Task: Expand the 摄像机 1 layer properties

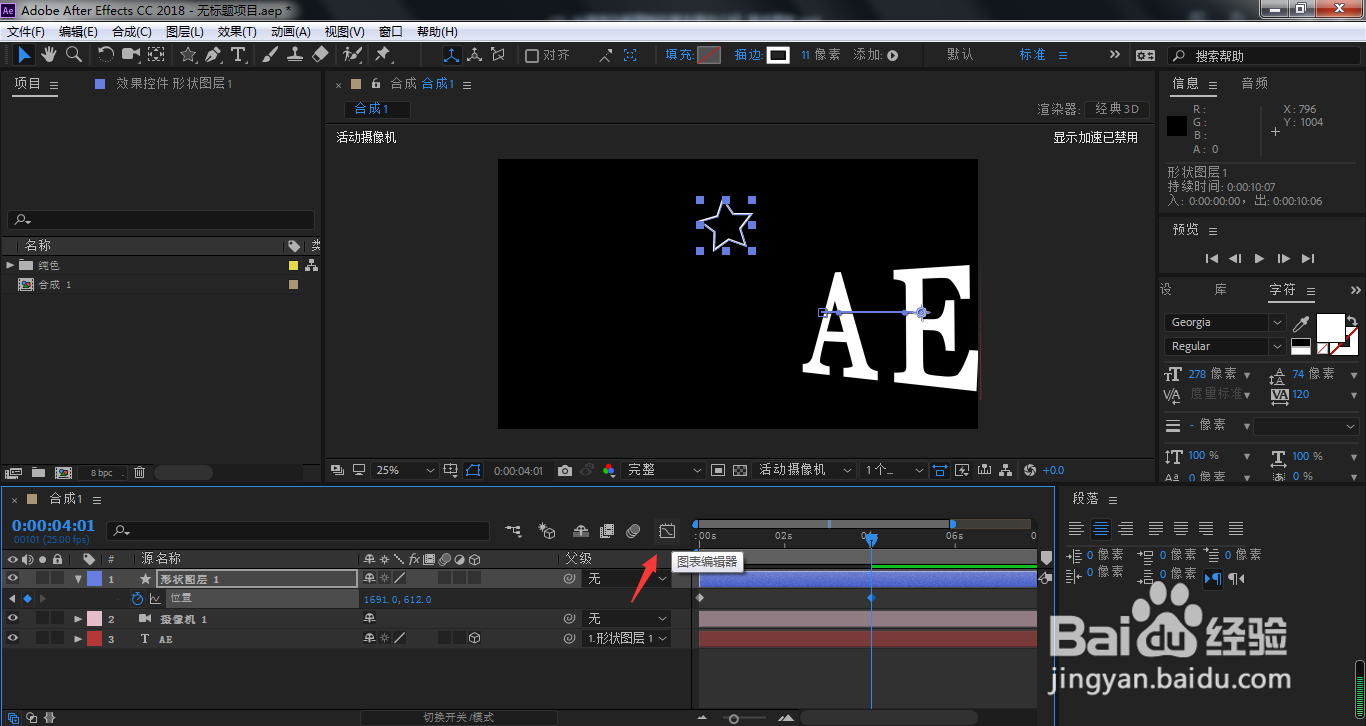Action: (78, 619)
